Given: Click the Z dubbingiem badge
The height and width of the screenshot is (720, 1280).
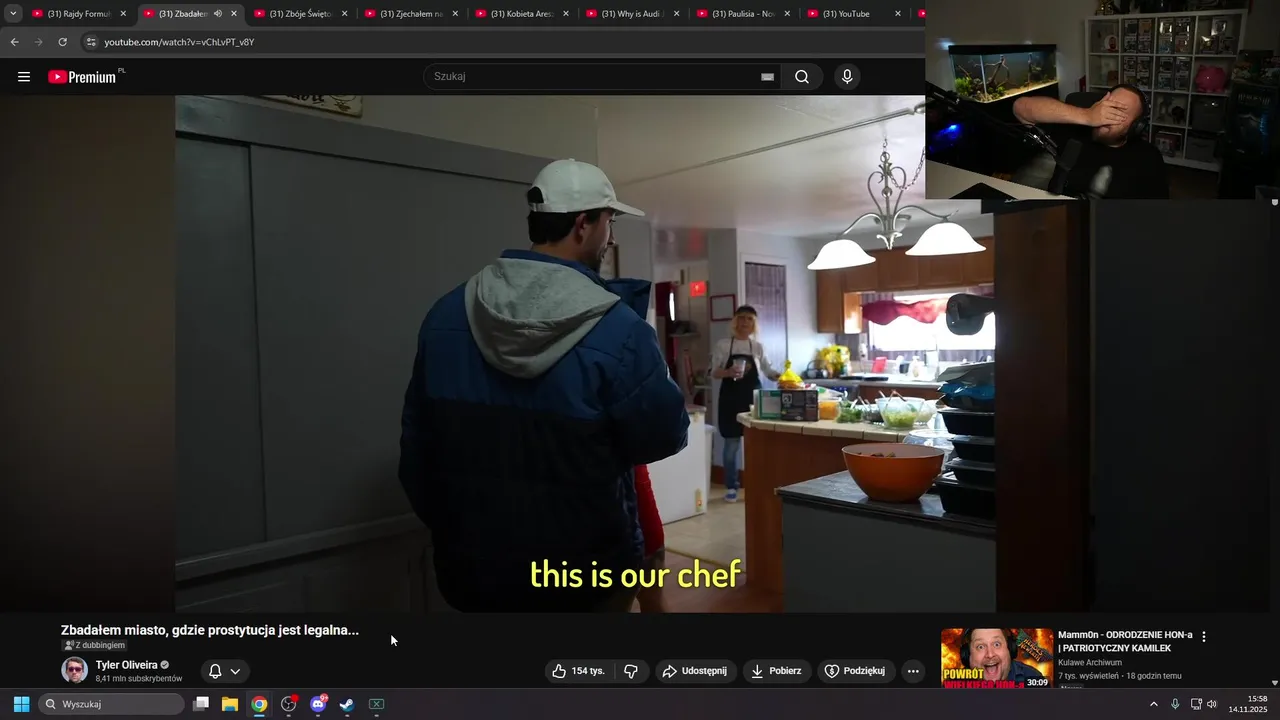Looking at the screenshot, I should pyautogui.click(x=95, y=645).
